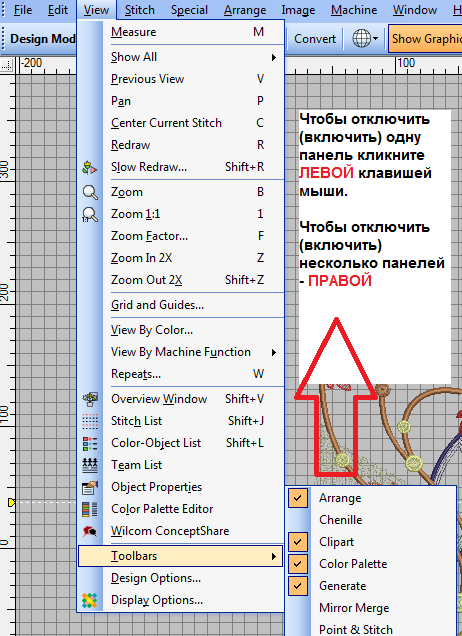Click the Zoom 1:1 magnifier icon

90,214
